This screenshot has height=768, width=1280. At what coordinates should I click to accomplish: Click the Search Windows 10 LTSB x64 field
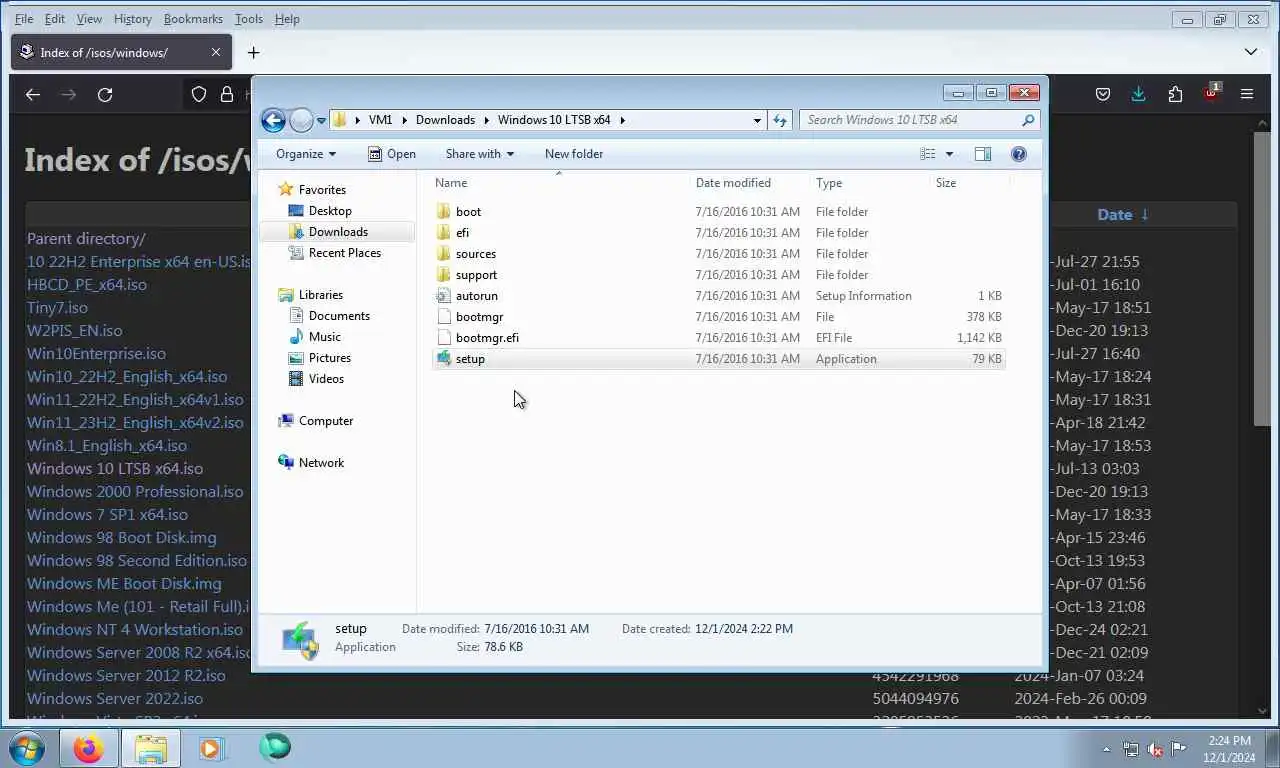(919, 120)
